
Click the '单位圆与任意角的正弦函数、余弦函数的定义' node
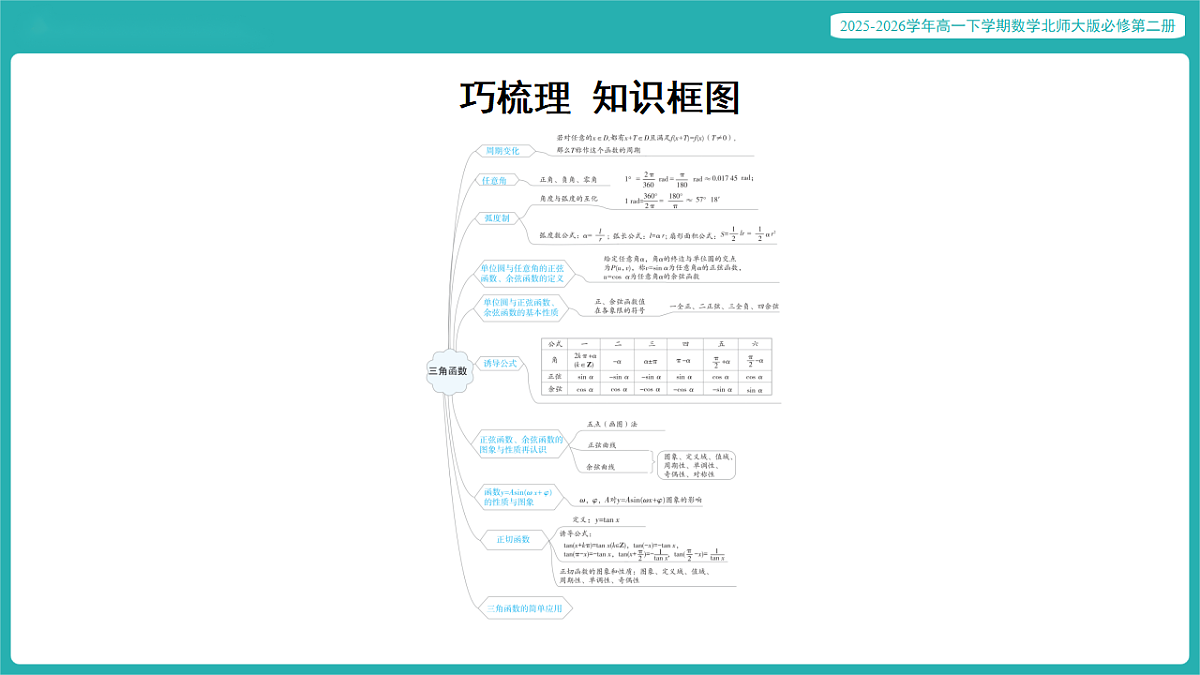tap(524, 274)
